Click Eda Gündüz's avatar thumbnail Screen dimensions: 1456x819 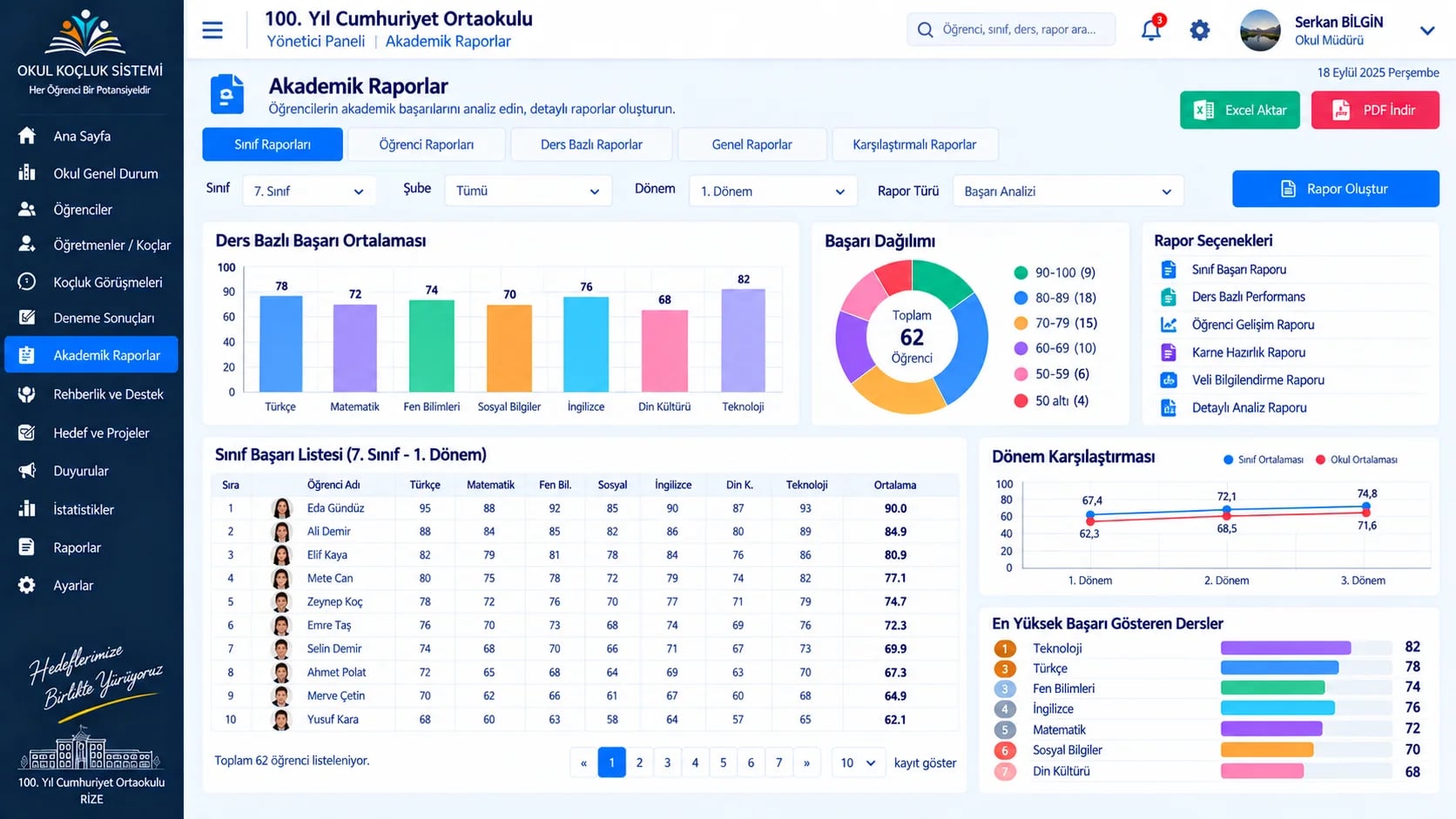click(281, 508)
